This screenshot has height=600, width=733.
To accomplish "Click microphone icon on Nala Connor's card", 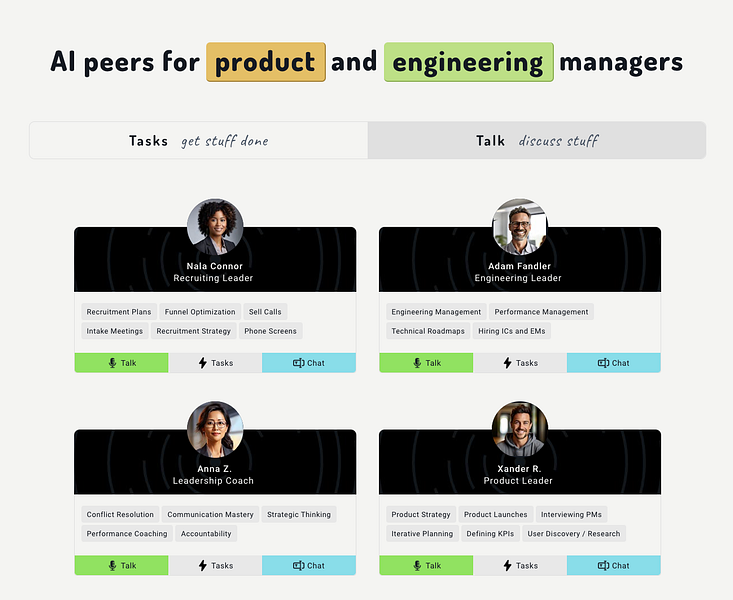I will (x=112, y=363).
